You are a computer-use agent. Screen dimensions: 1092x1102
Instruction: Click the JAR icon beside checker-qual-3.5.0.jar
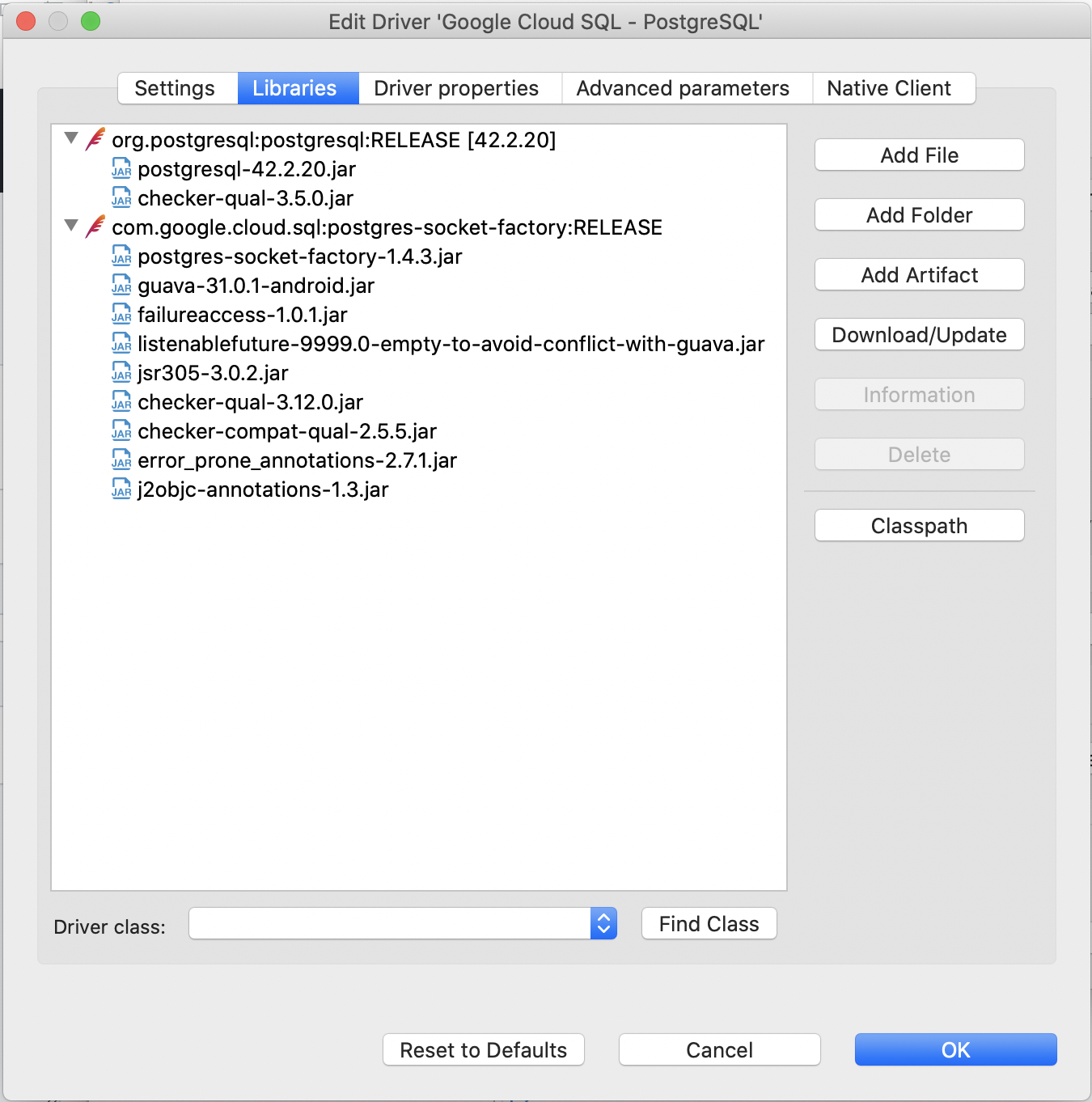[x=121, y=198]
